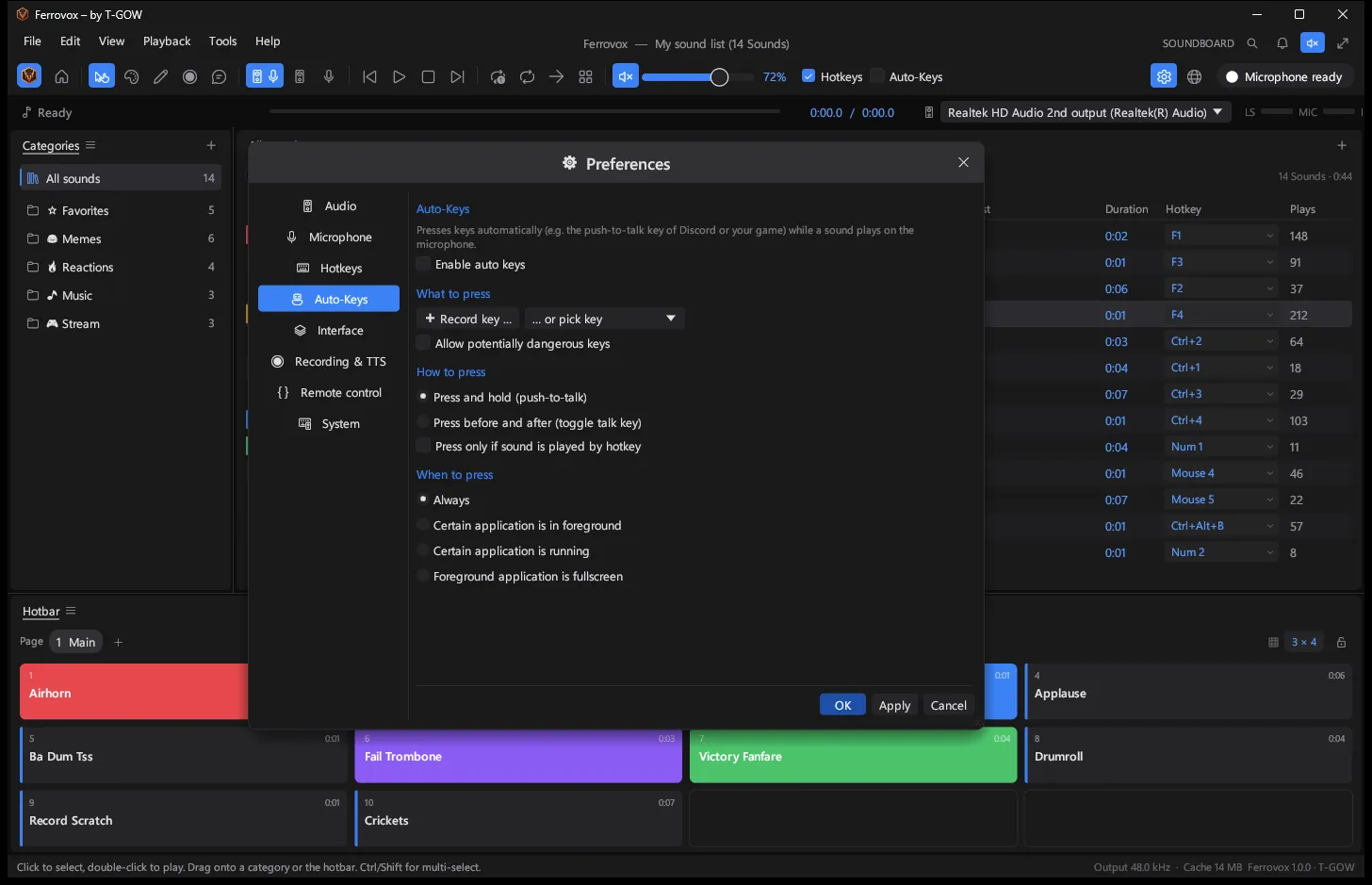This screenshot has height=885, width=1372.
Task: Enable auto keys checkbox
Action: 424,265
